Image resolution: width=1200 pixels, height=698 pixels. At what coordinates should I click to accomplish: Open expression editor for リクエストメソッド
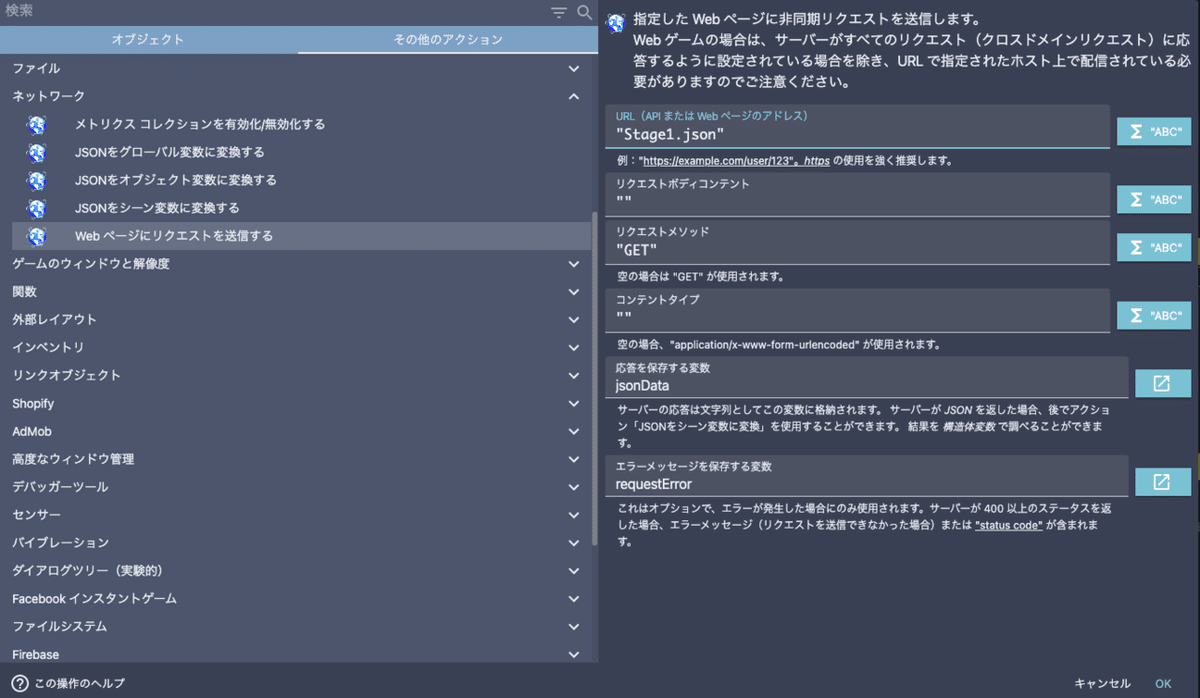[1154, 247]
